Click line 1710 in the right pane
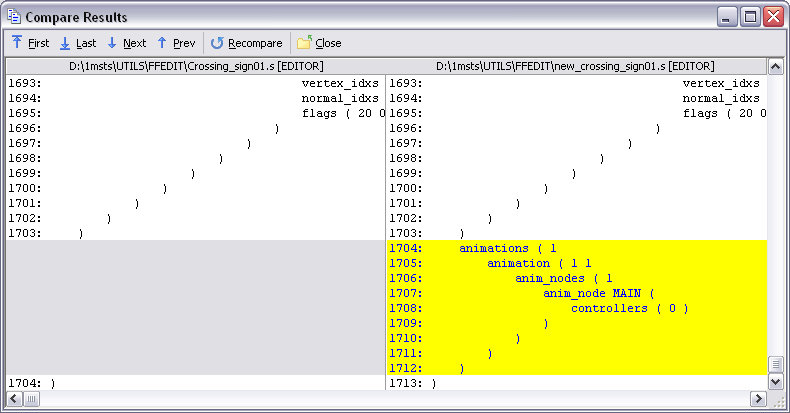 (x=577, y=338)
